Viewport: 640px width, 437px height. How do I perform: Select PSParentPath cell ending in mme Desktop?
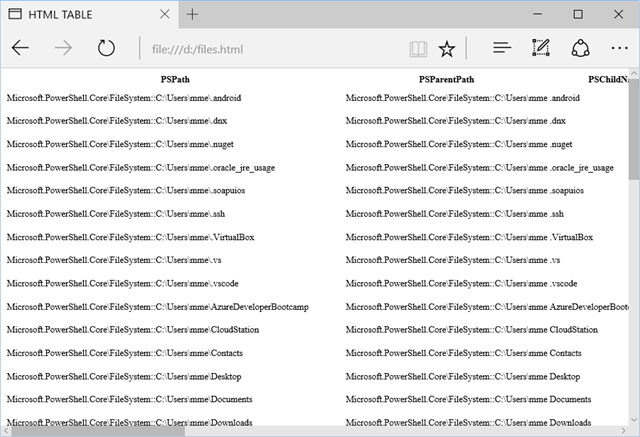462,377
